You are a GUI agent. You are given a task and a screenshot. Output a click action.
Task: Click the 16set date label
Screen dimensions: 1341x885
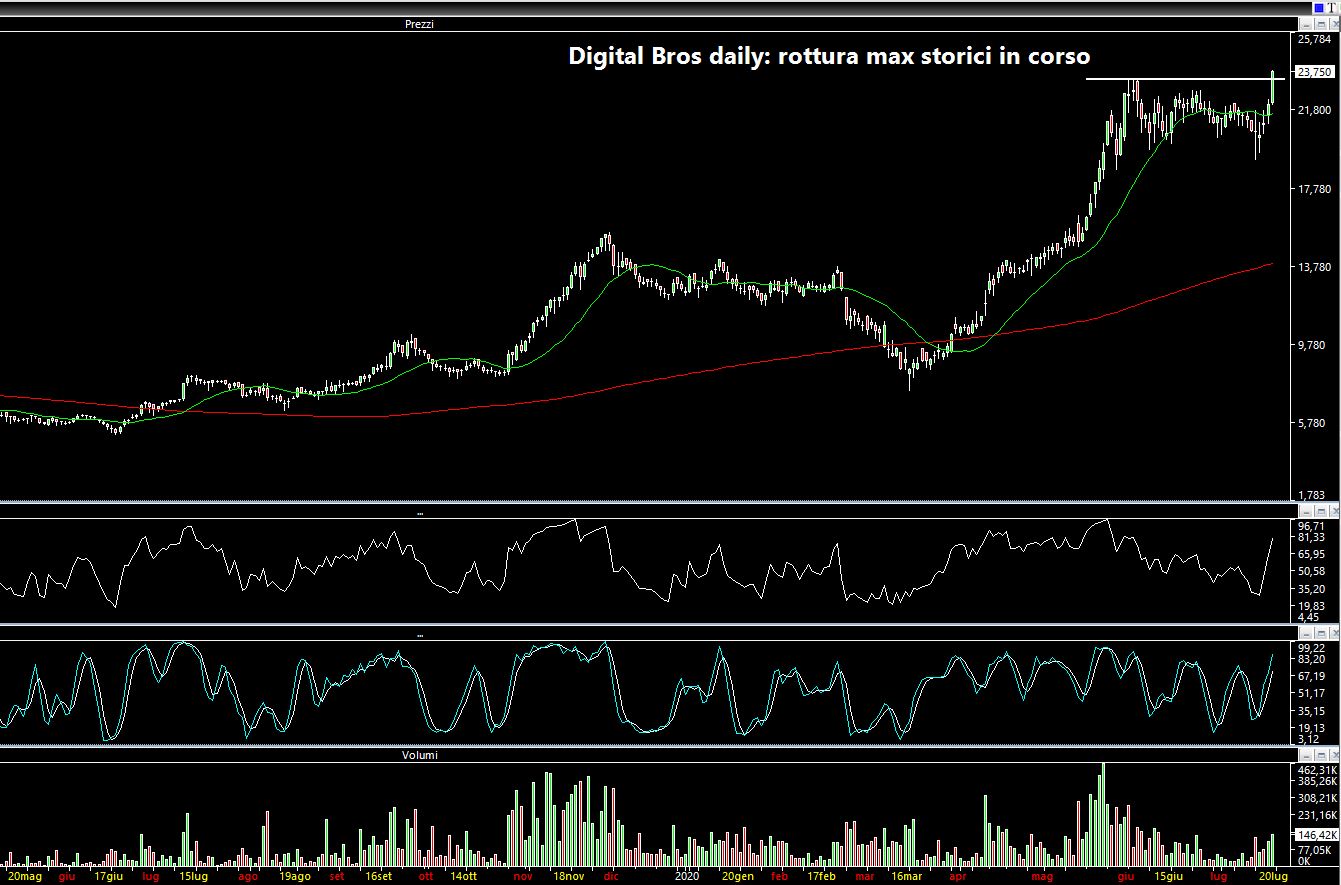pyautogui.click(x=377, y=876)
